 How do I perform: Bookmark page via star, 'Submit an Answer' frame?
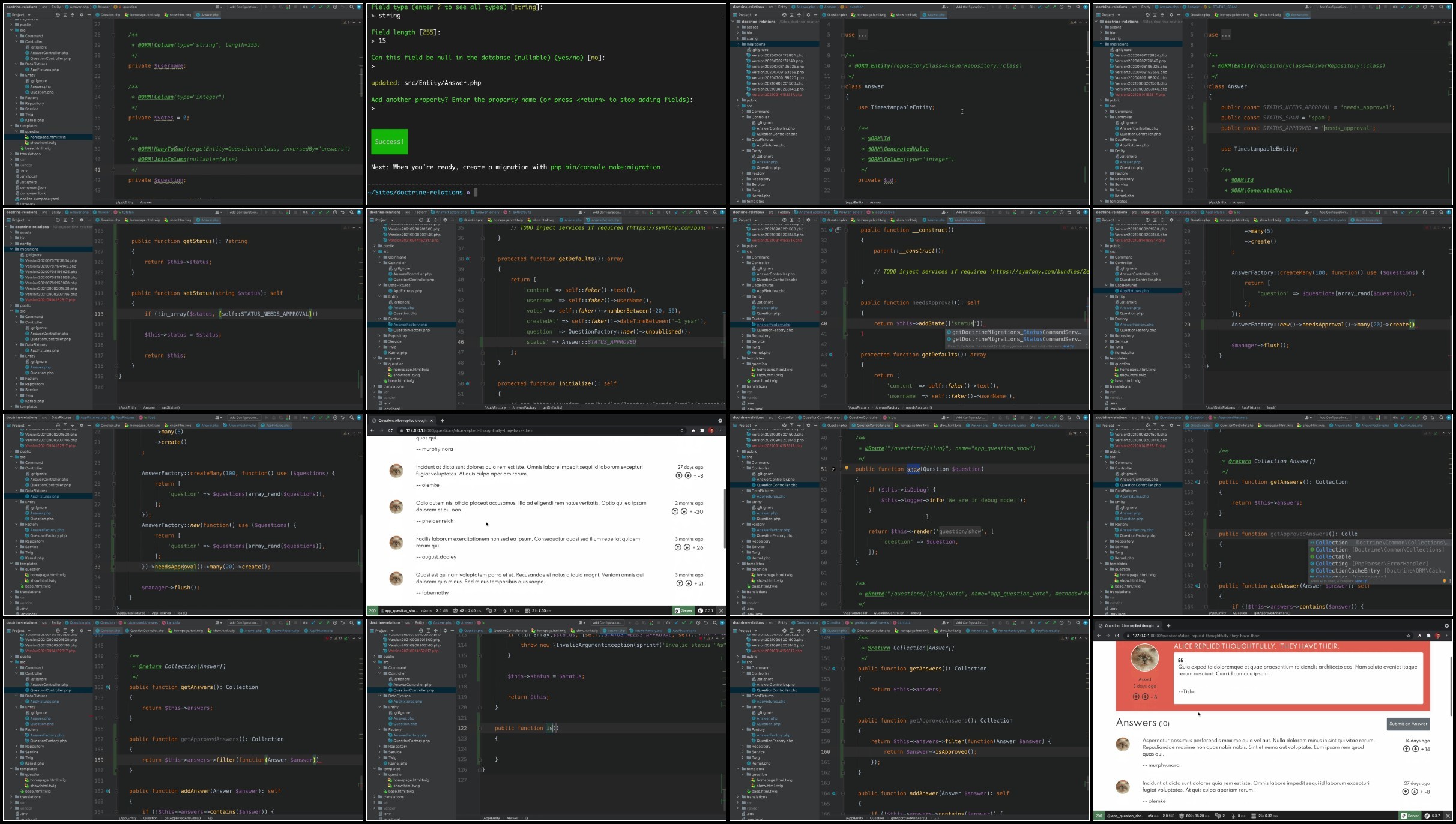(x=1409, y=636)
